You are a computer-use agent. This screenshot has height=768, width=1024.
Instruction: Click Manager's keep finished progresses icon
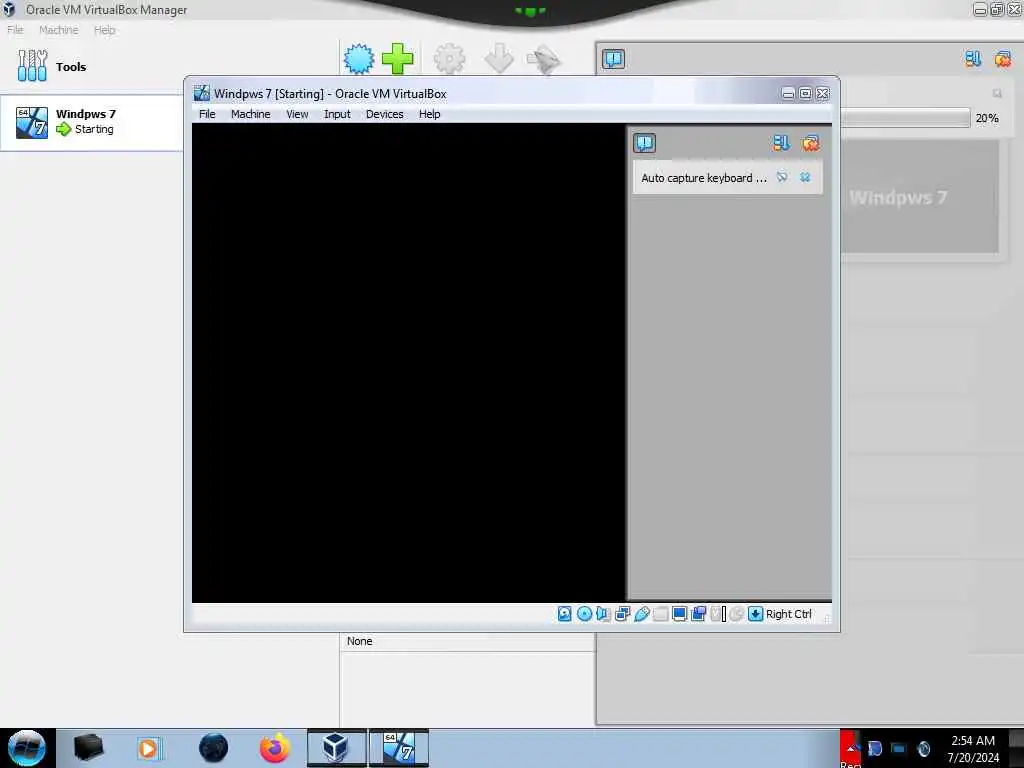click(x=973, y=59)
